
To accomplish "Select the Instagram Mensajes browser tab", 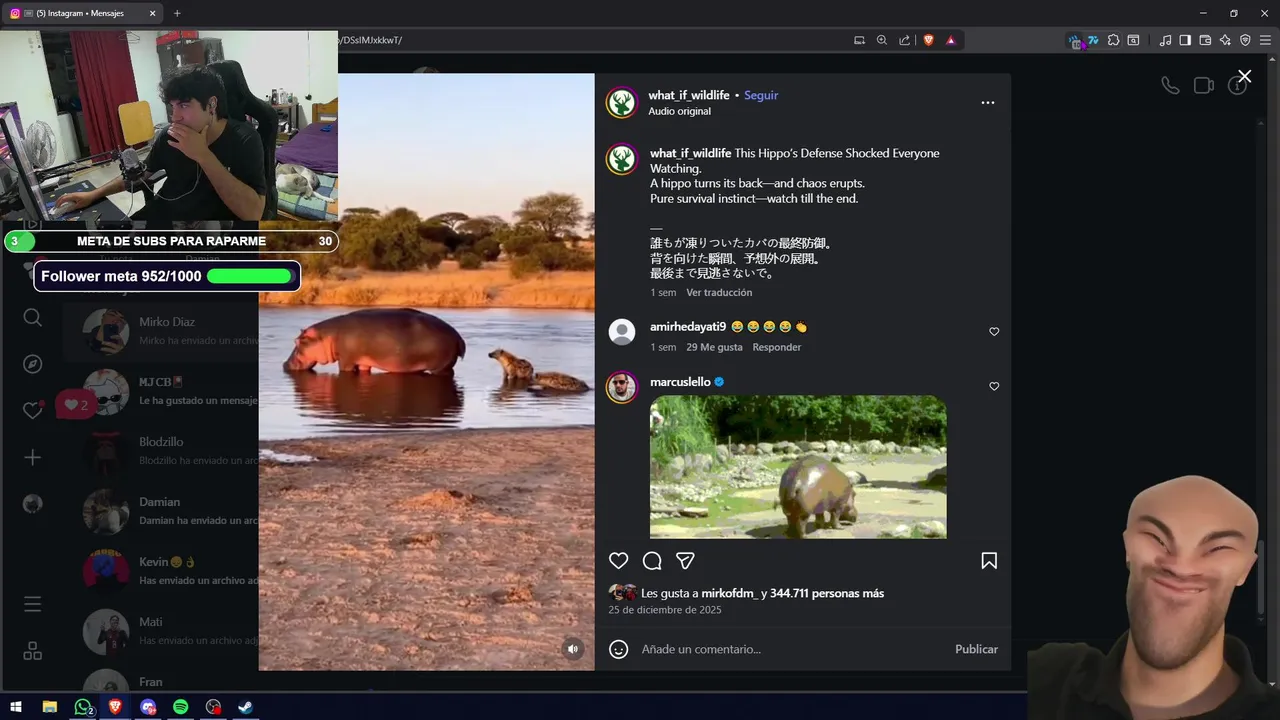I will [x=82, y=13].
